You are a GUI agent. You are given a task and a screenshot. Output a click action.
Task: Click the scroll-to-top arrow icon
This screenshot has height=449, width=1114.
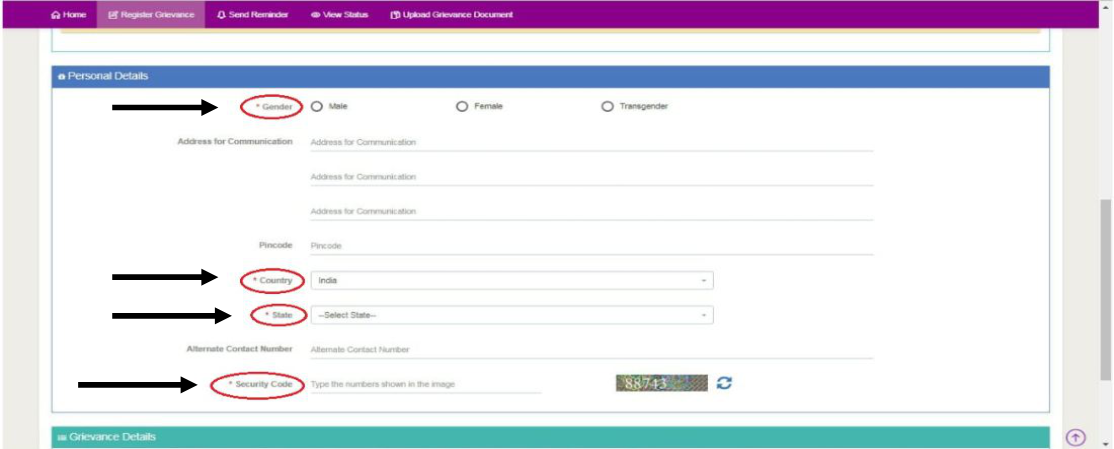1075,437
